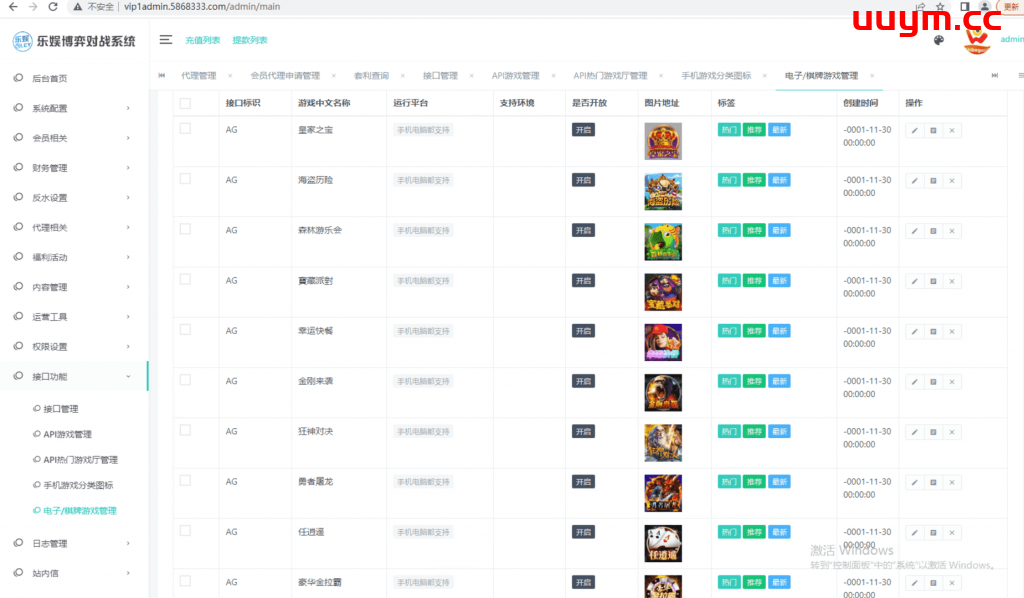Click the delete X icon for 海盗历险

click(951, 180)
